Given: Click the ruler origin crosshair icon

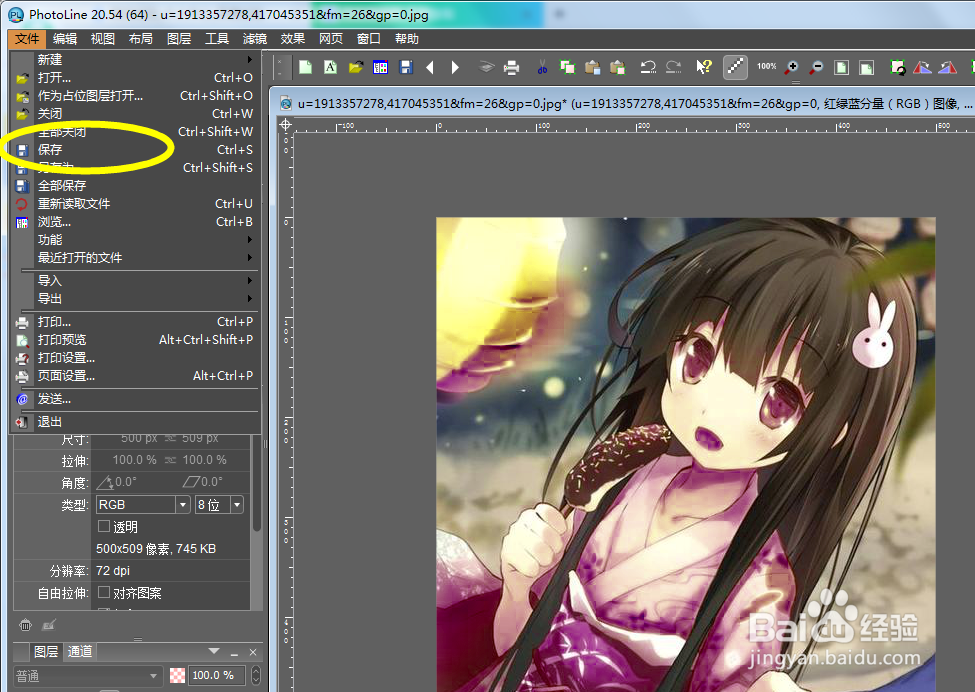Looking at the screenshot, I should pyautogui.click(x=285, y=125).
